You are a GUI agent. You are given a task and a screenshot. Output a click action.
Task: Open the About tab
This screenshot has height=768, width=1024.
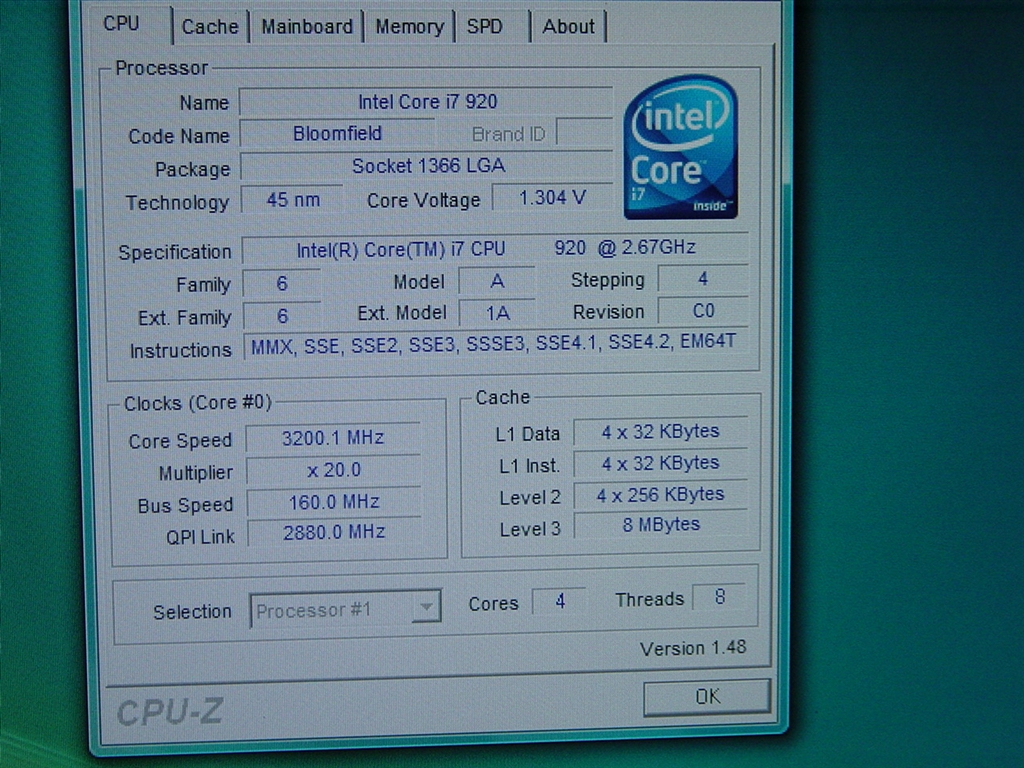pyautogui.click(x=568, y=27)
